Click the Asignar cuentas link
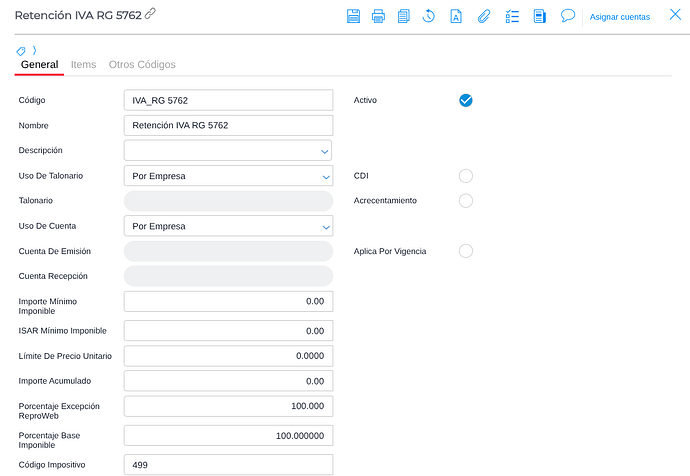 click(619, 17)
